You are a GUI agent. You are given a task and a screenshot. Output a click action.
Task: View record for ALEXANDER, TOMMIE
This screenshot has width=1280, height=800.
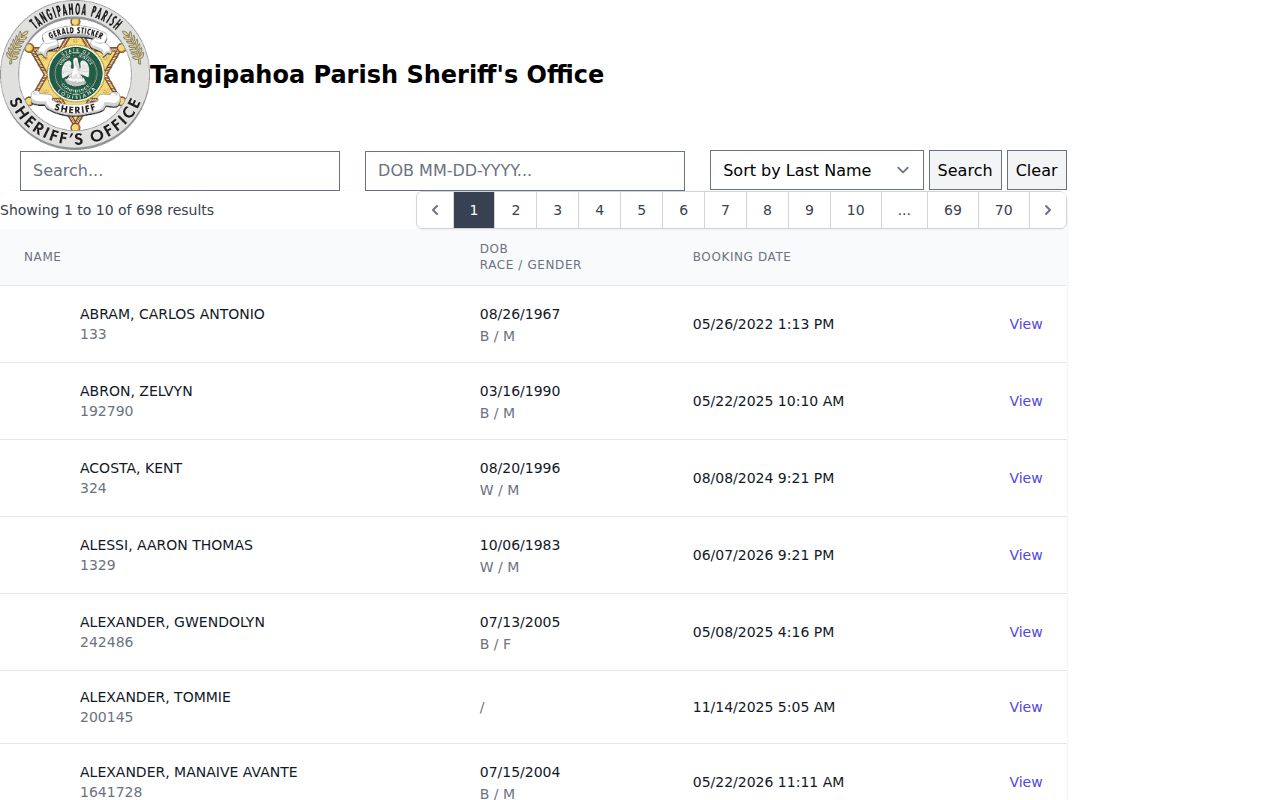(x=1026, y=707)
